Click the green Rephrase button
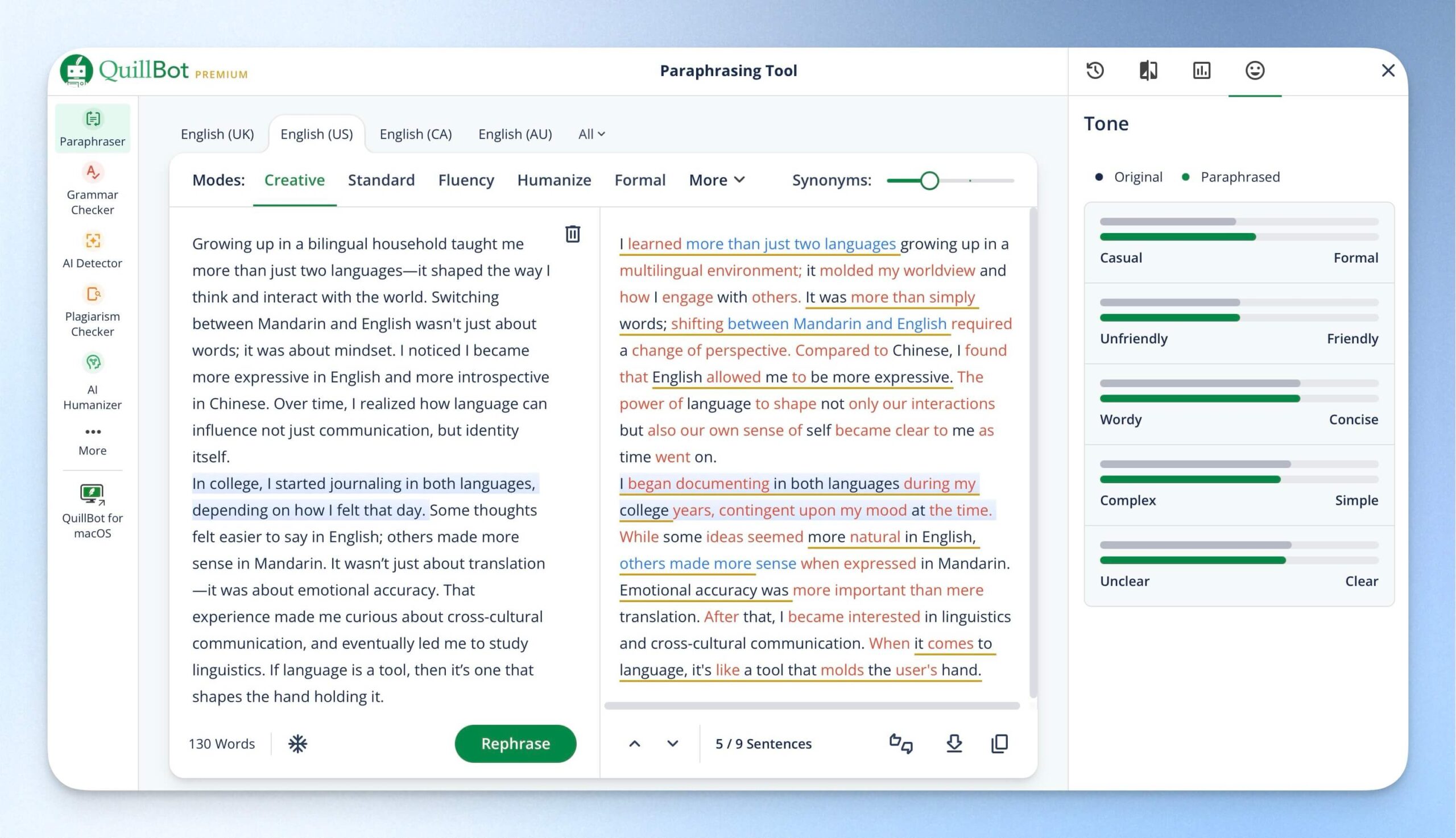The width and height of the screenshot is (1456, 838). (x=515, y=744)
